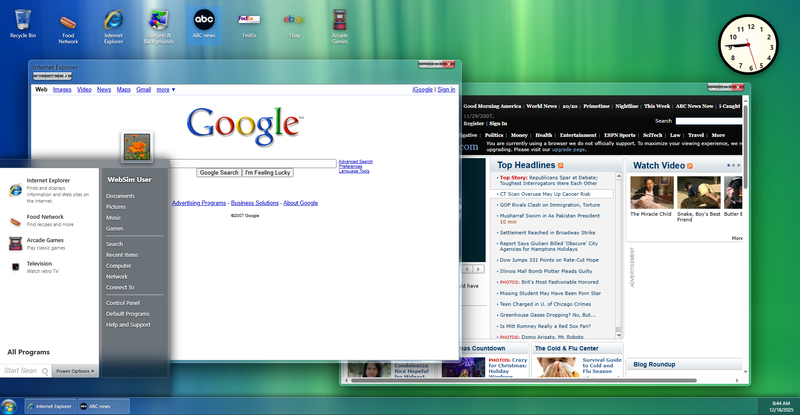Open Advertising Programs link
The image size is (800, 415).
198,203
